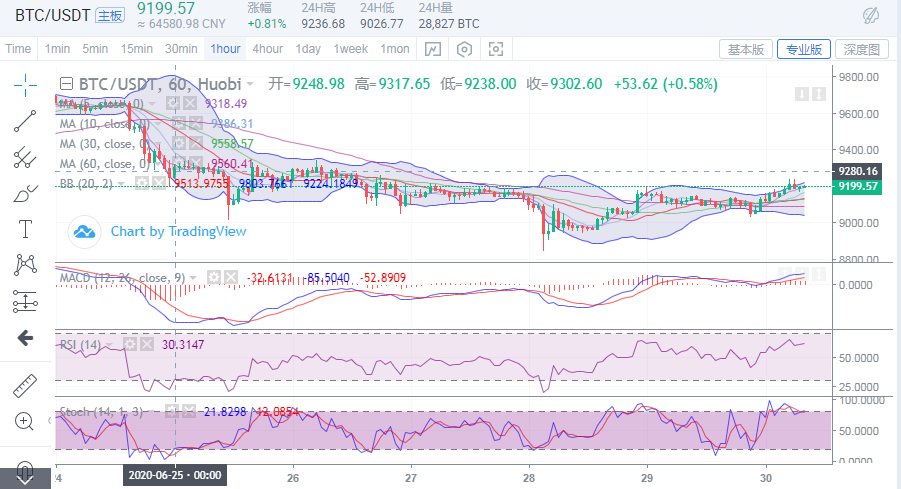Open settings for the RSI indicator
901x489 pixels.
click(x=128, y=344)
